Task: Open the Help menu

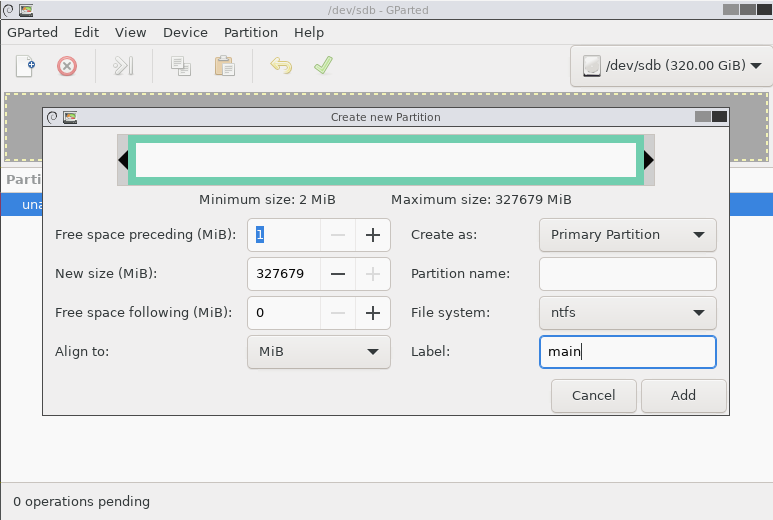Action: [x=309, y=33]
